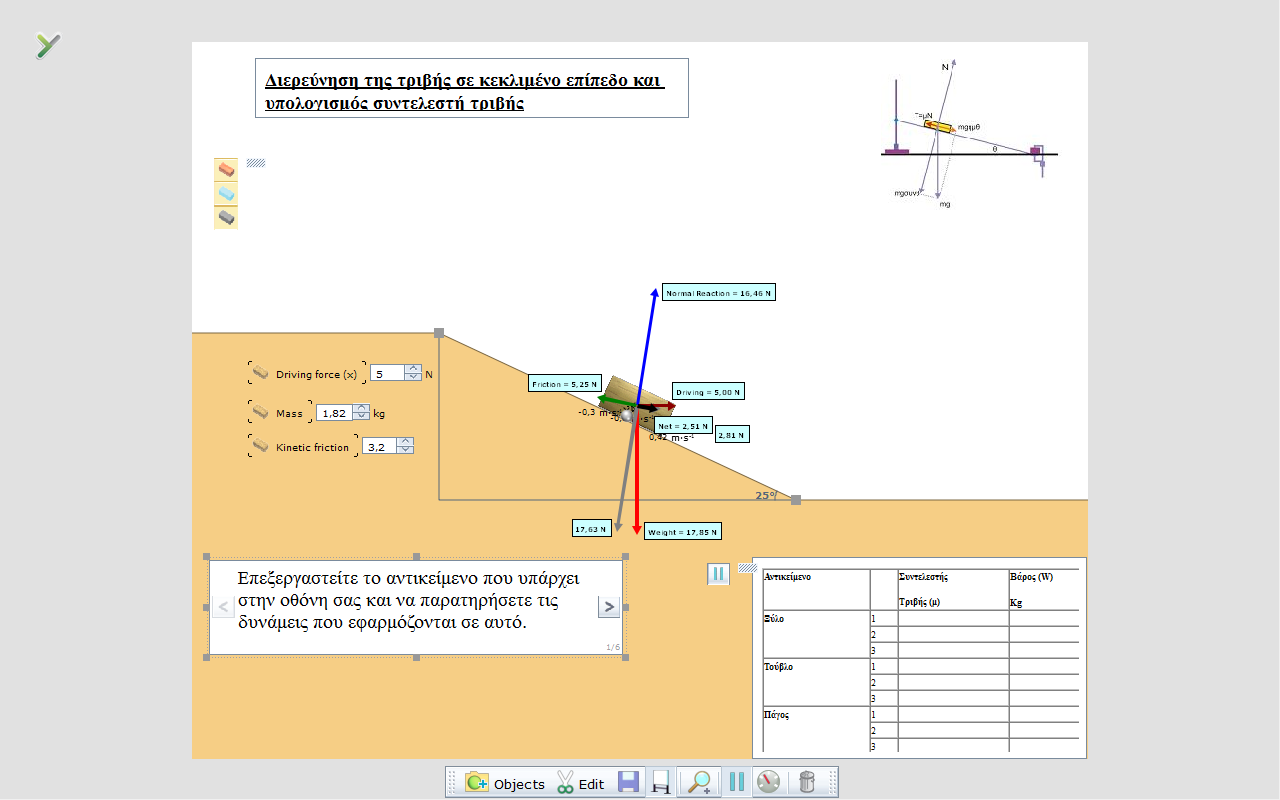1280x800 pixels.
Task: Click the instruction text paragraph
Action: [x=409, y=600]
